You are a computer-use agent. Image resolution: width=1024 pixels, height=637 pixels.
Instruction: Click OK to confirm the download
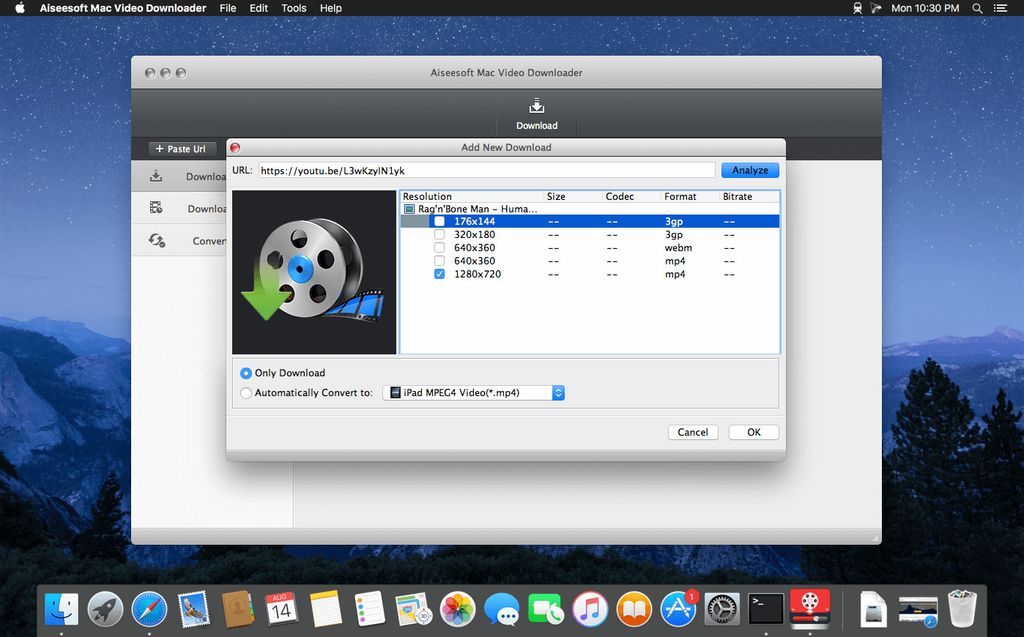(x=753, y=432)
